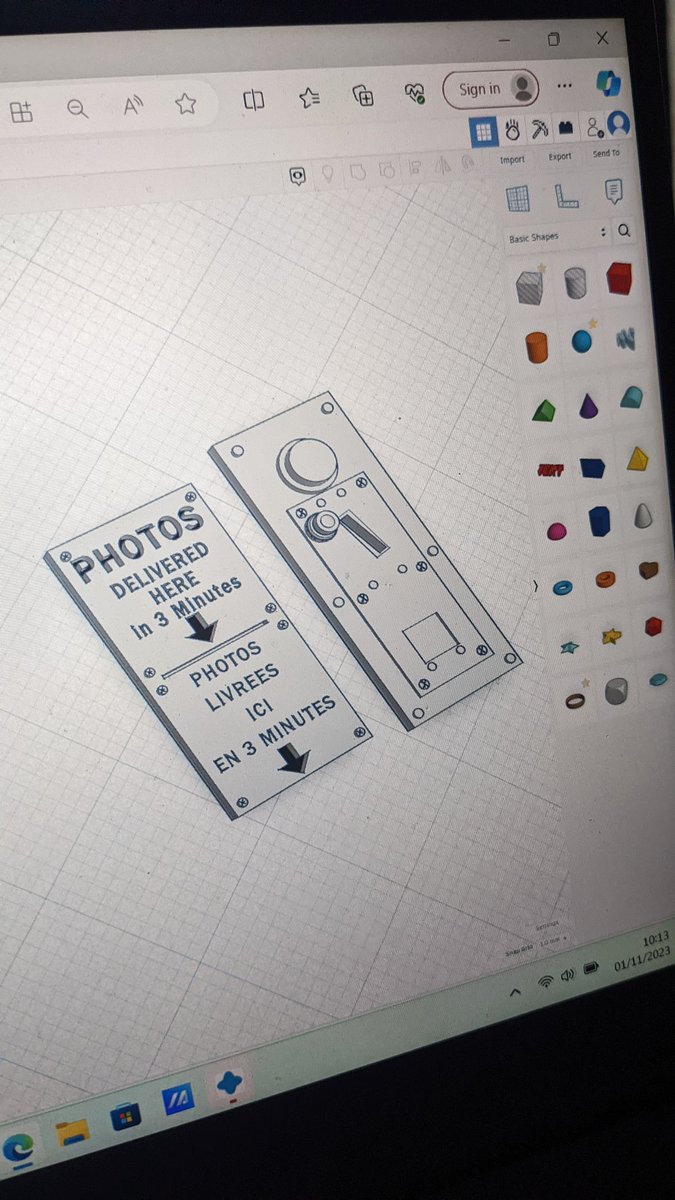Screen dimensions: 675x1200
Task: Add the dark blue Polygon shape
Action: coord(599,522)
